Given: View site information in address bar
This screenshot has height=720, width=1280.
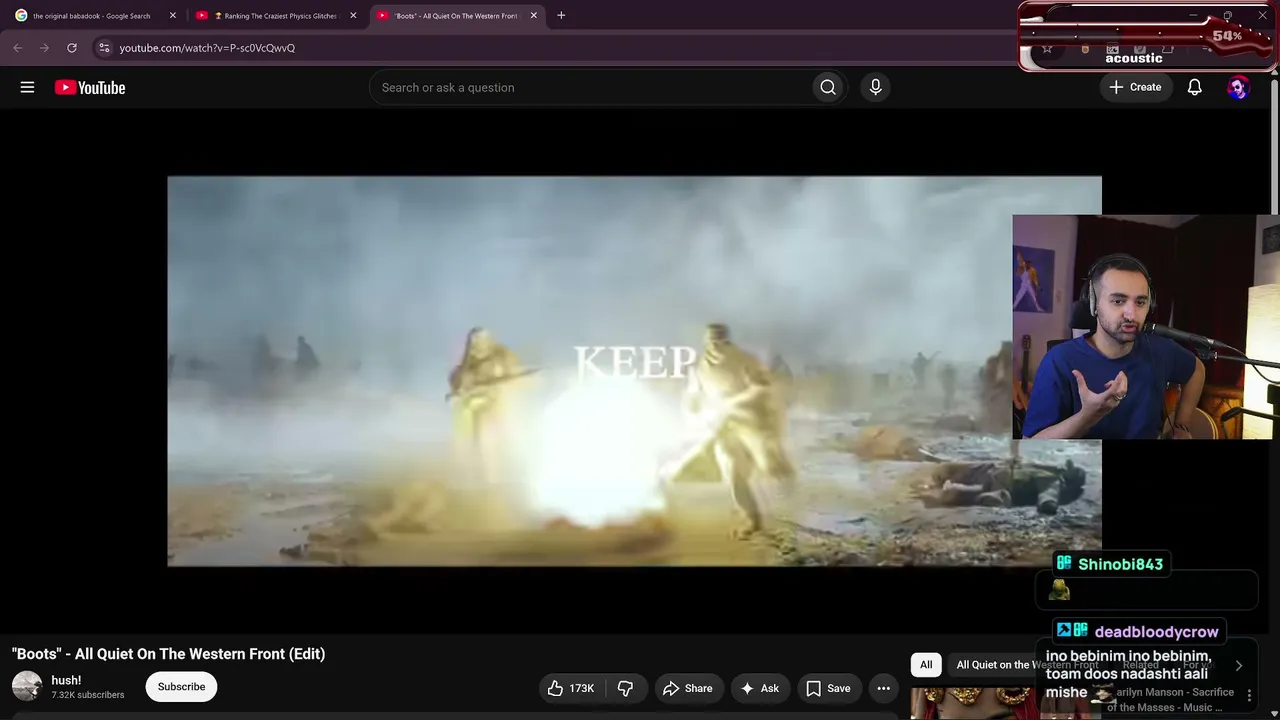Looking at the screenshot, I should point(104,47).
